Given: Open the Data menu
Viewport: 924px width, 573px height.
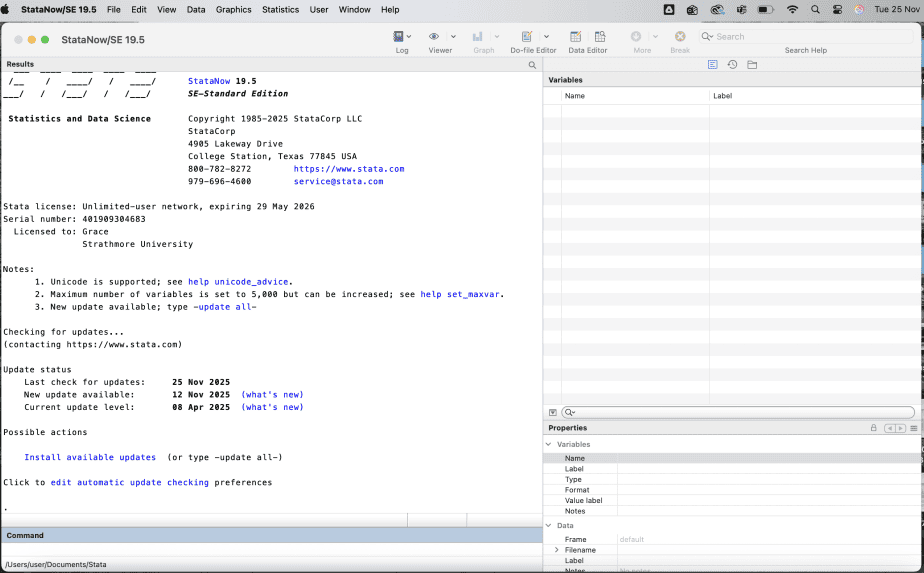Looking at the screenshot, I should click(x=196, y=9).
